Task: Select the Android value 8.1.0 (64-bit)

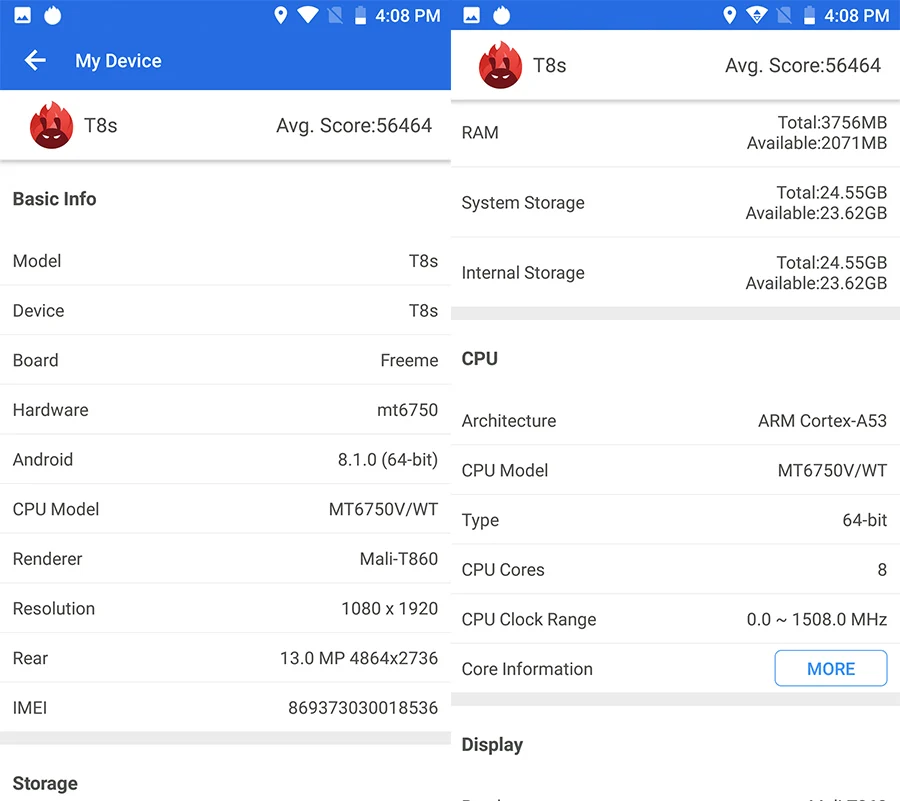Action: click(x=388, y=460)
